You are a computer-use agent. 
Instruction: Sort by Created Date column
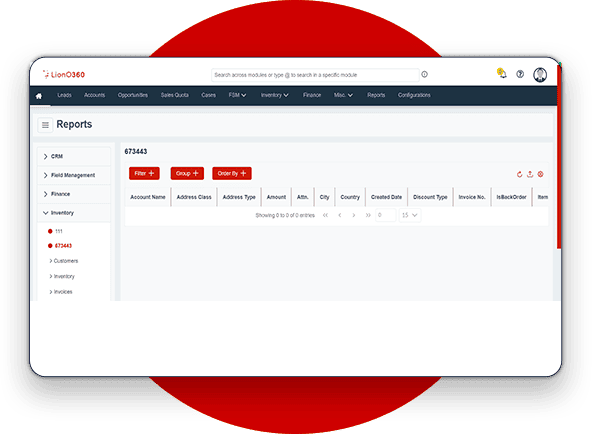coord(386,197)
